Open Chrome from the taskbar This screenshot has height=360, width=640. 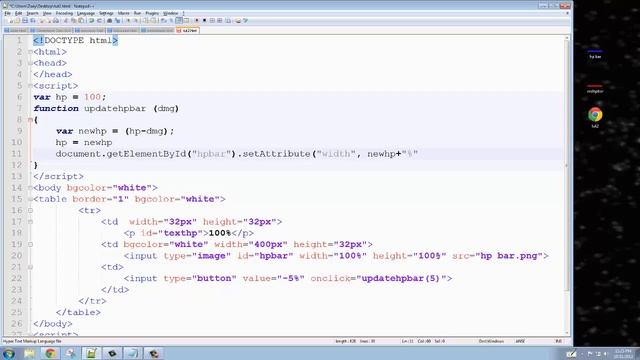[x=50, y=353]
